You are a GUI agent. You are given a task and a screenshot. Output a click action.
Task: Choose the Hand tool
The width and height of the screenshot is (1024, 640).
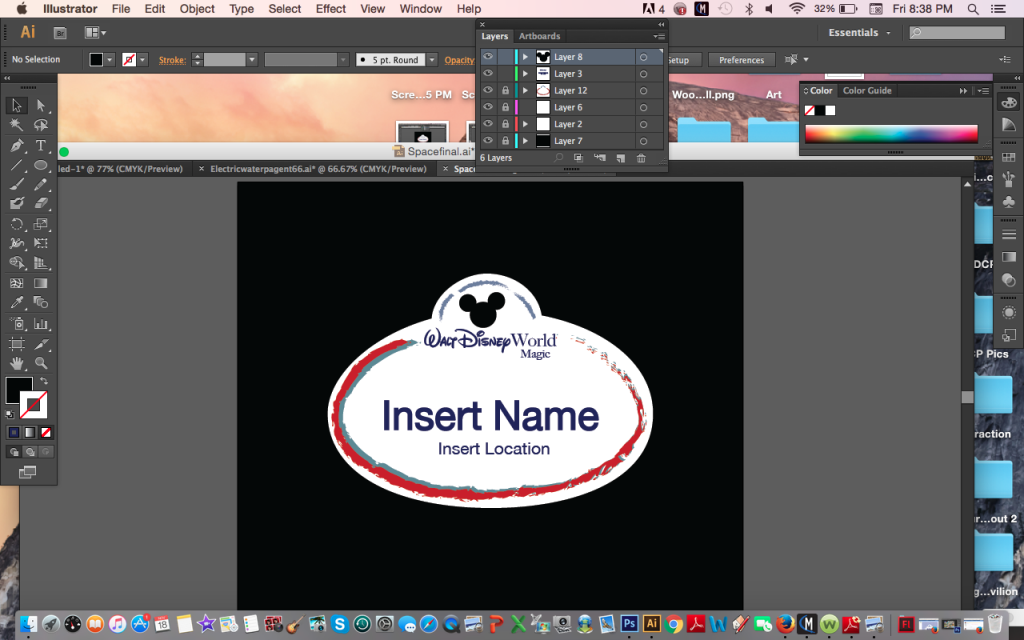click(x=16, y=363)
